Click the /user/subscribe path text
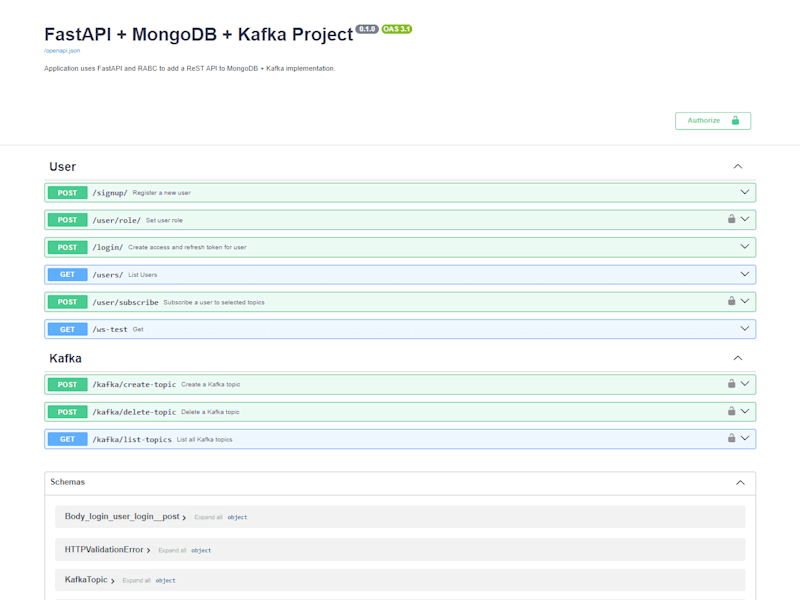The width and height of the screenshot is (800, 600). click(126, 303)
